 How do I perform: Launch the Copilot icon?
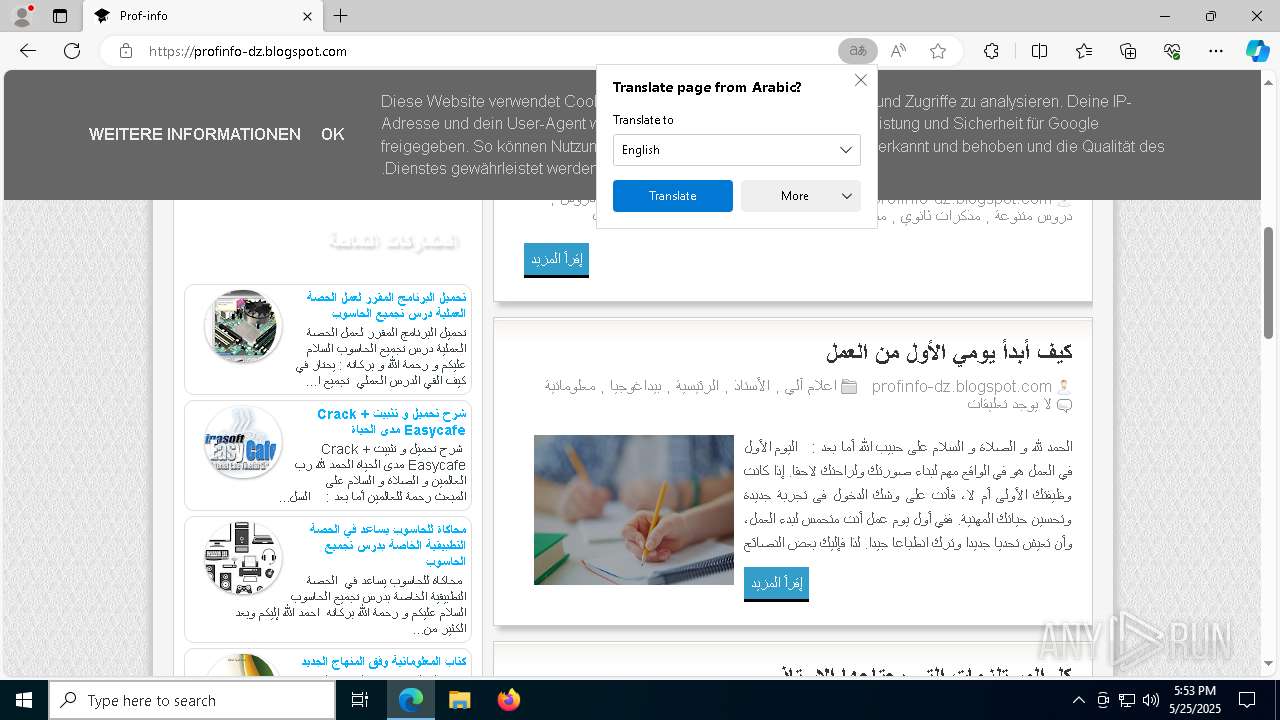tap(1257, 51)
